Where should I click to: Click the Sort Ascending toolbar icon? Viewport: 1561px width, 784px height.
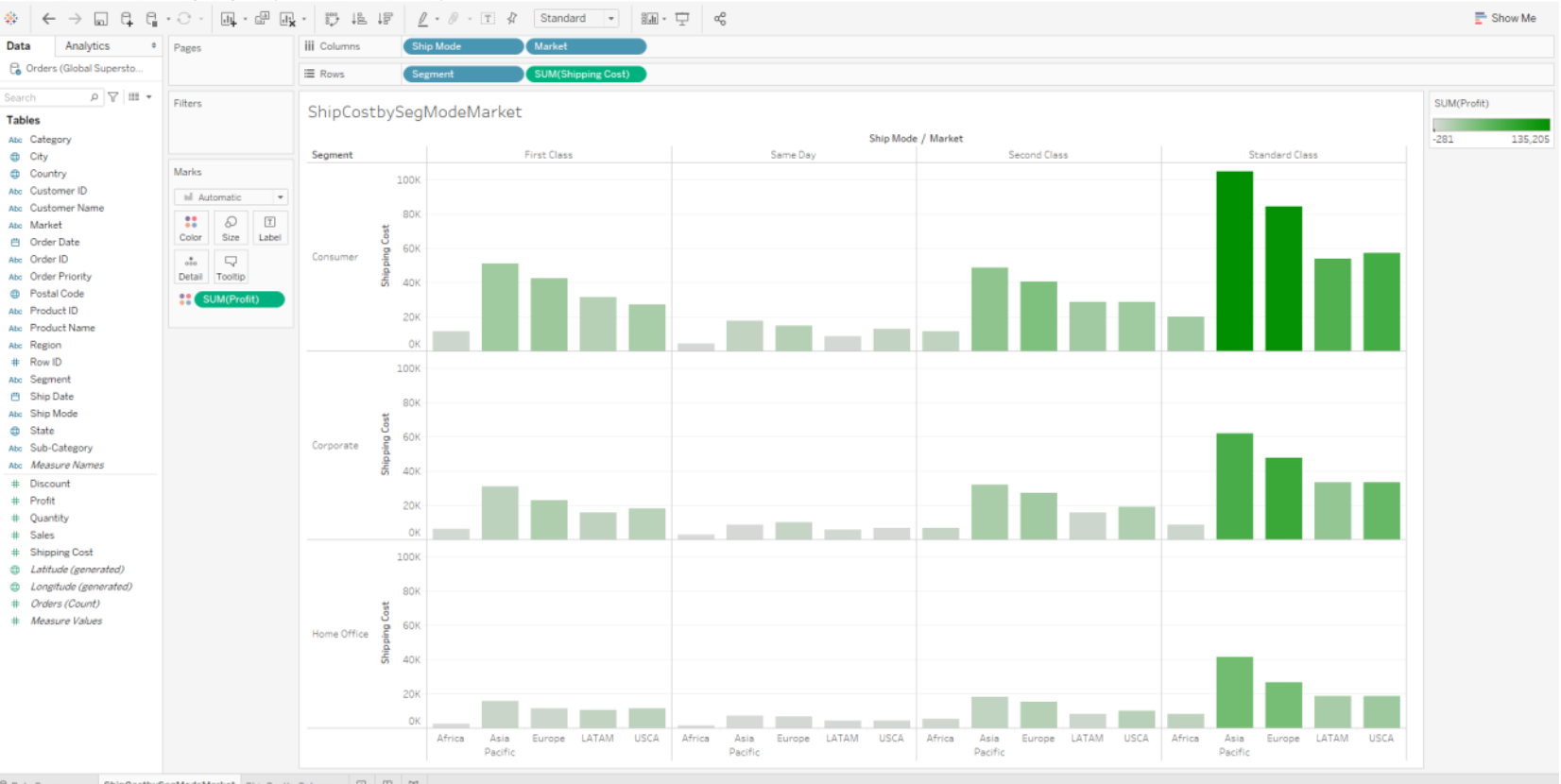pyautogui.click(x=359, y=19)
